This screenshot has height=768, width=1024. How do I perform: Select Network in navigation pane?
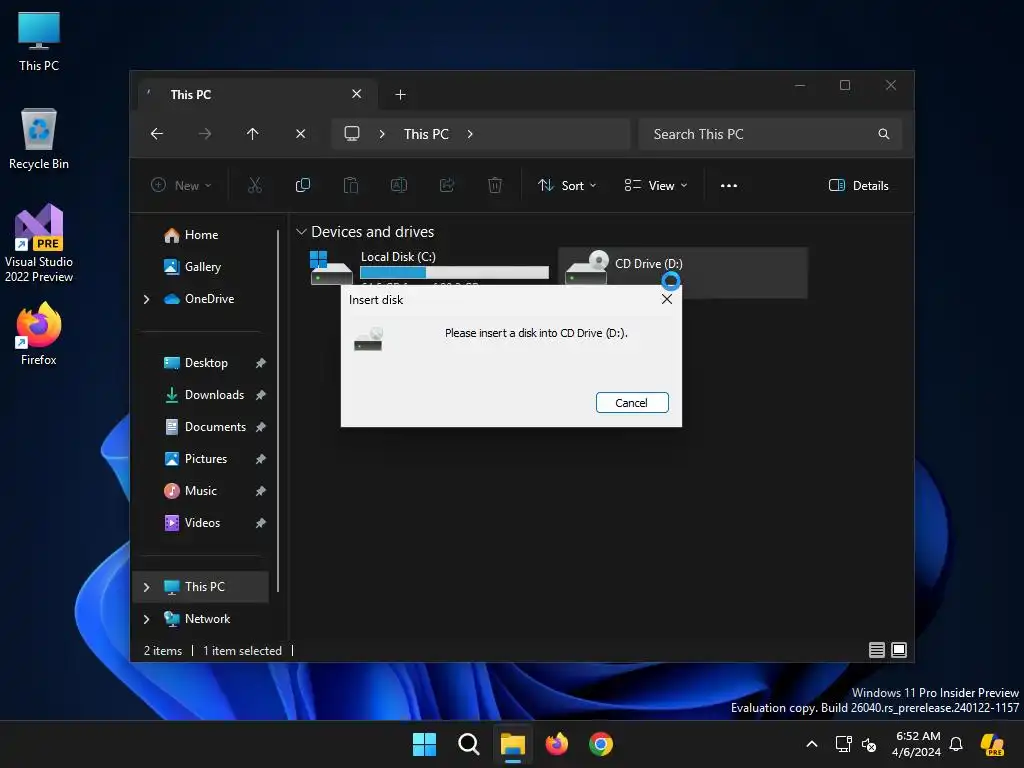[x=207, y=618]
